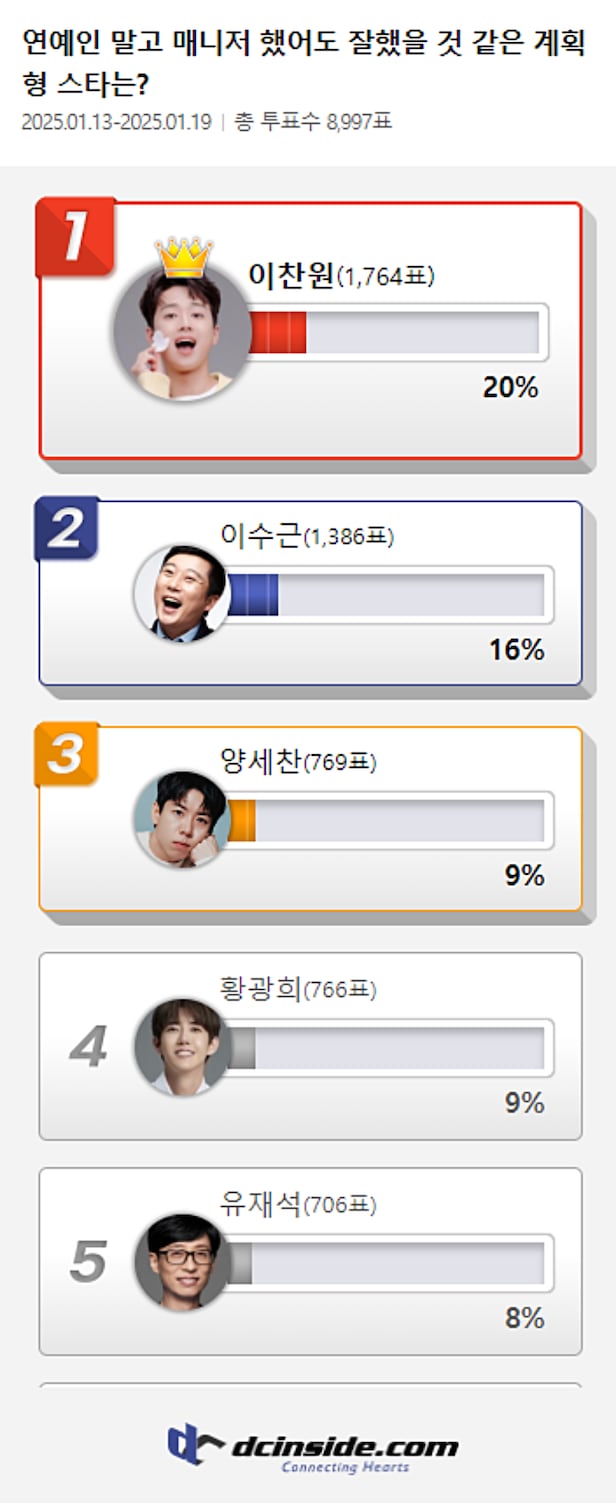Click the blue rank 2 badge
This screenshot has width=616, height=1503.
click(67, 529)
